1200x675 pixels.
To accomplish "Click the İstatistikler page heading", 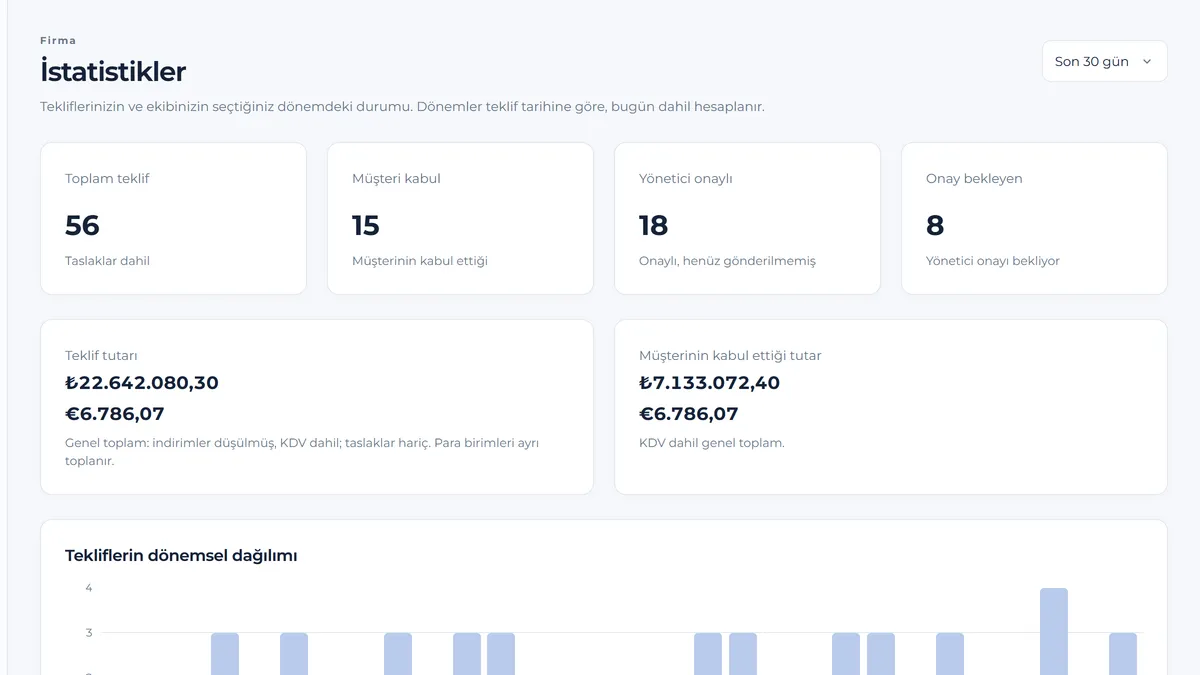I will (x=113, y=72).
